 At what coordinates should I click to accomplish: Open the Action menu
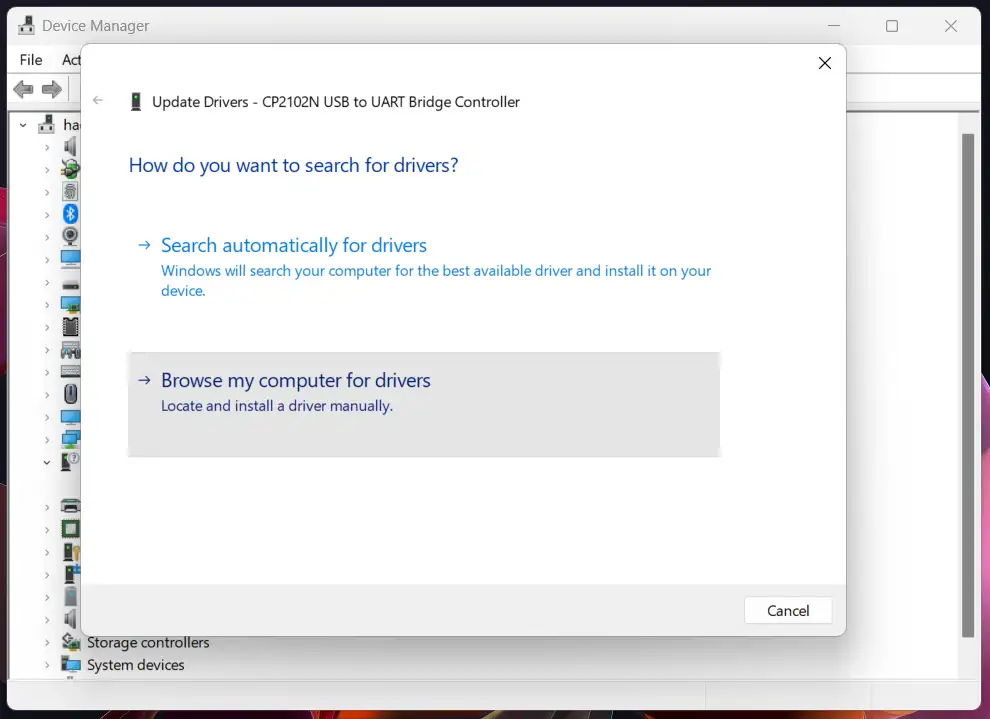[72, 60]
